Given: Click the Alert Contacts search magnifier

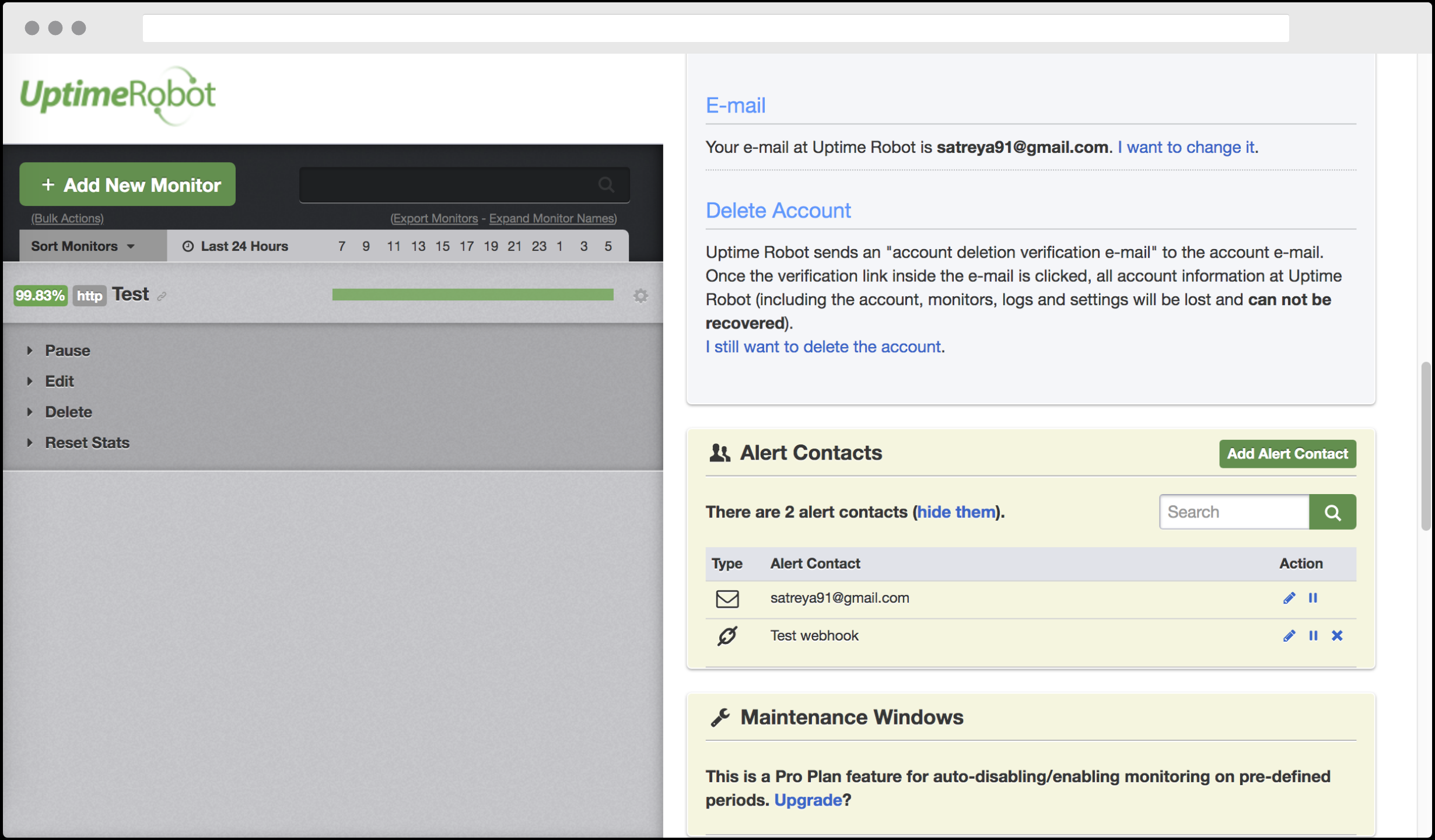Looking at the screenshot, I should [x=1333, y=512].
